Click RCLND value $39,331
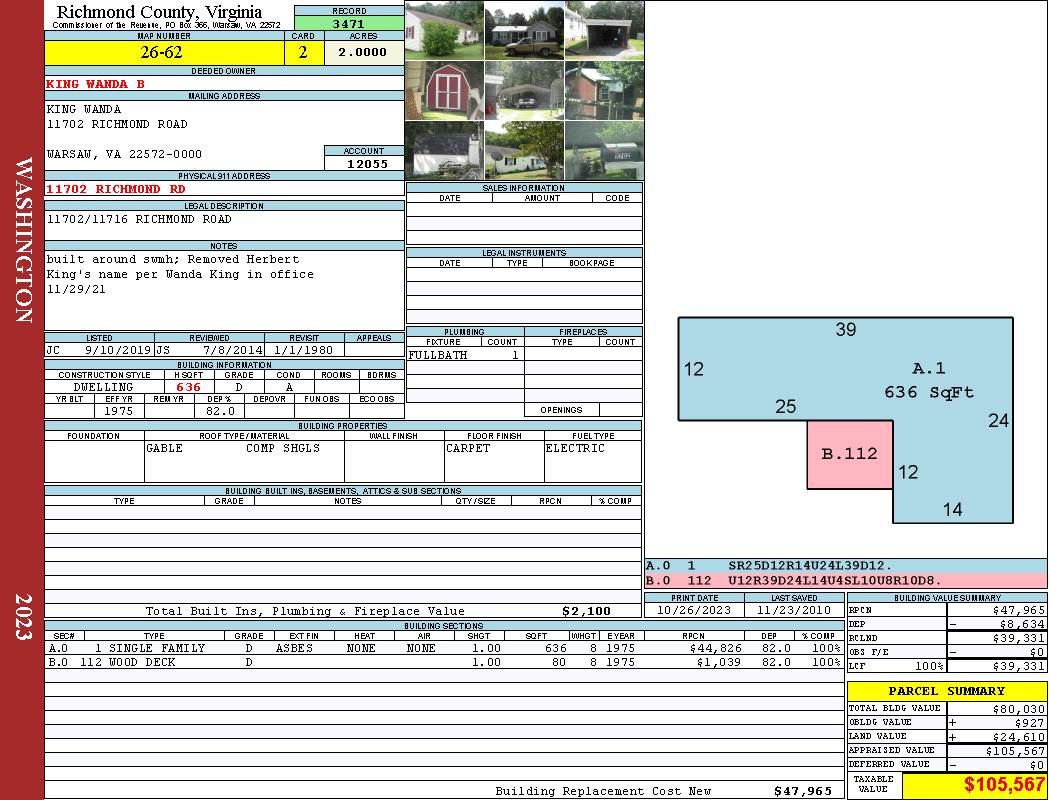1050x800 pixels. pyautogui.click(x=1018, y=638)
